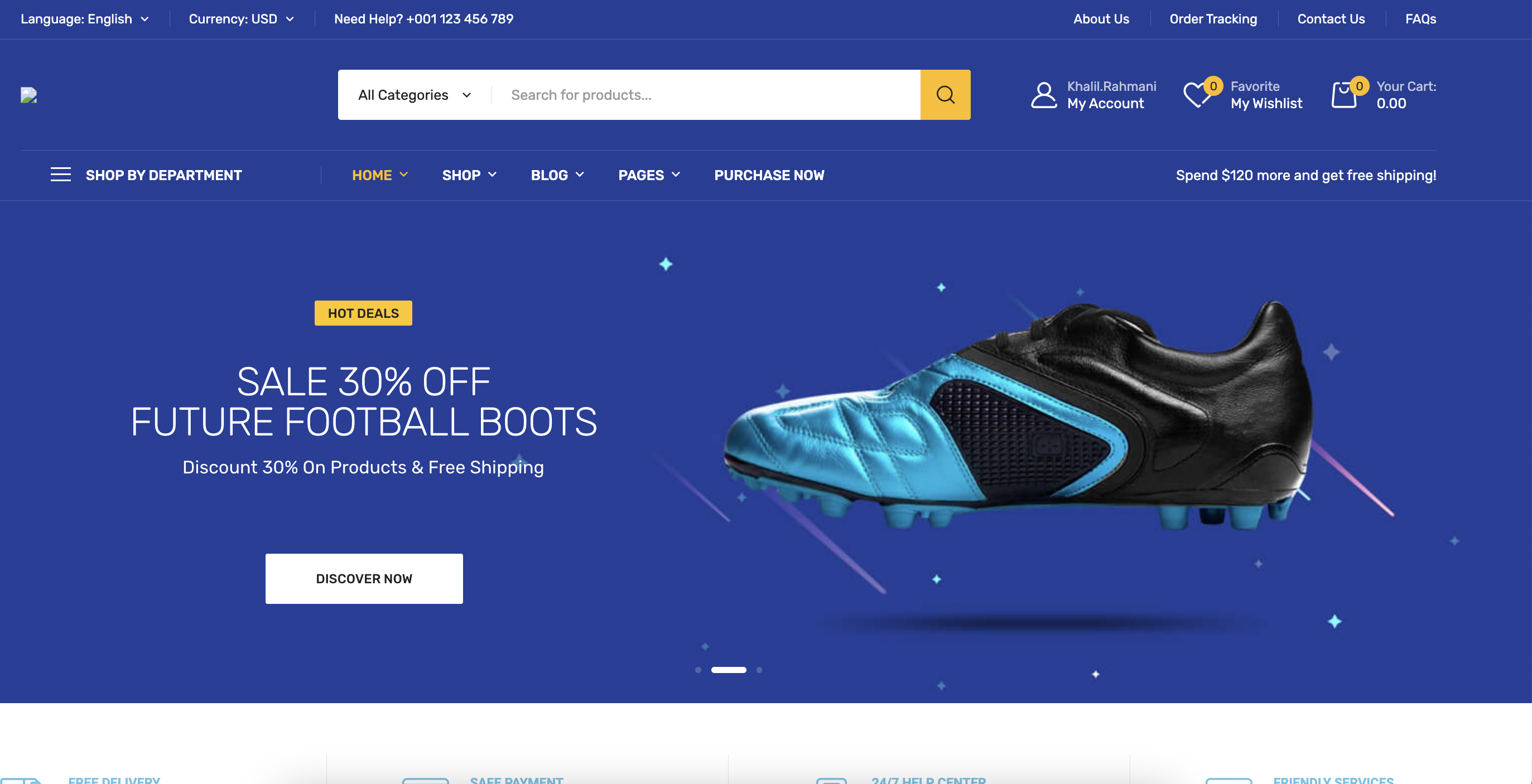Open the SHOP menu item
The height and width of the screenshot is (784, 1532).
[469, 175]
